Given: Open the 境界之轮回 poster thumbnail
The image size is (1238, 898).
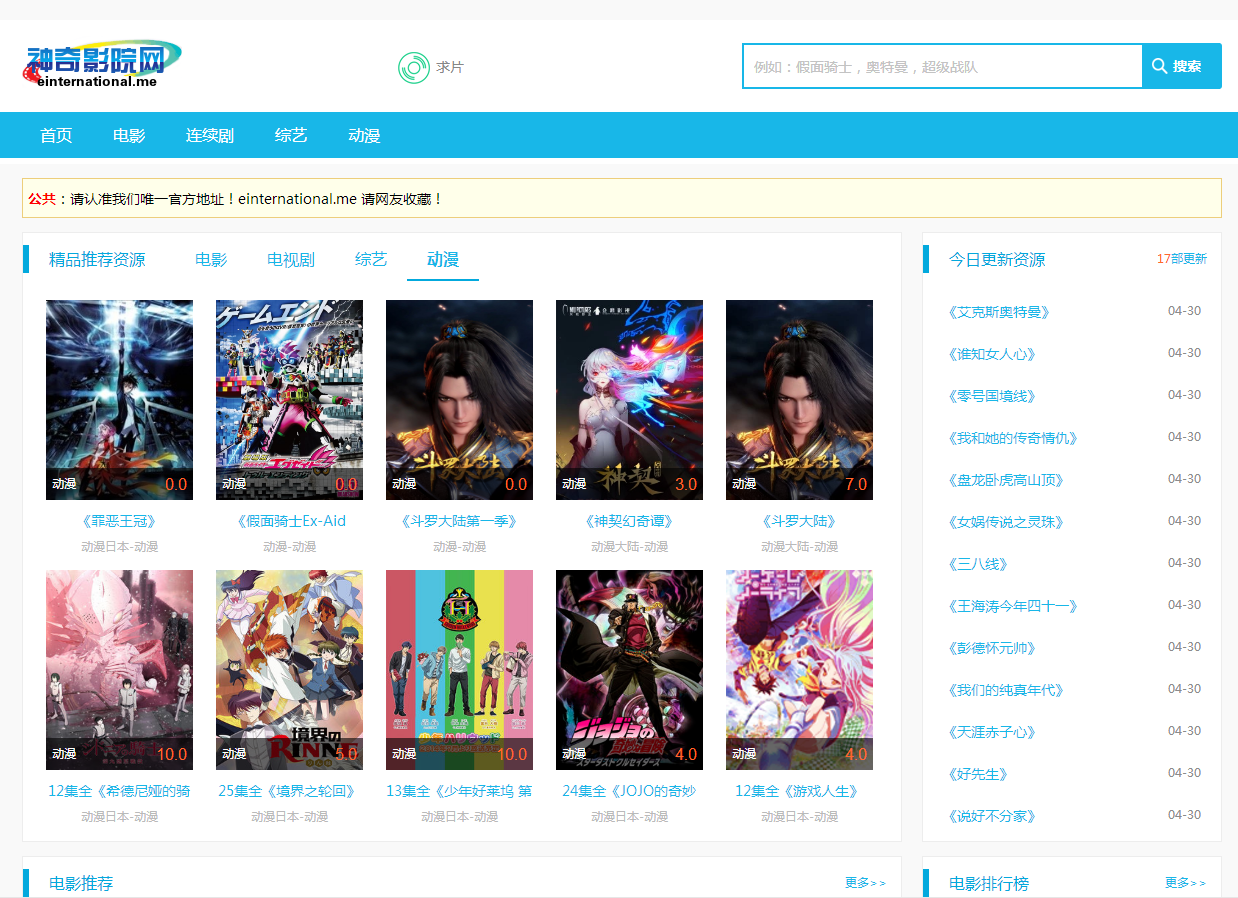Looking at the screenshot, I should 289,670.
